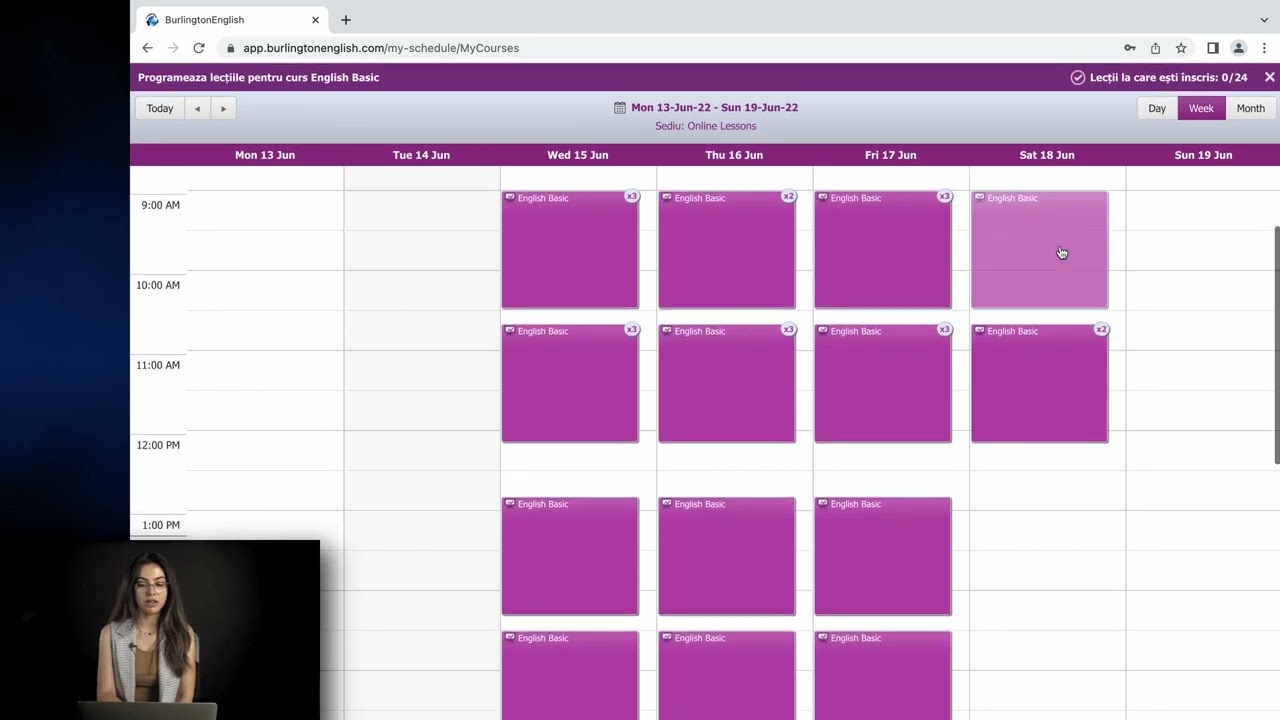Open Wednesday's first English Basic lesson at 9 AM
This screenshot has width=1280, height=720.
(570, 250)
